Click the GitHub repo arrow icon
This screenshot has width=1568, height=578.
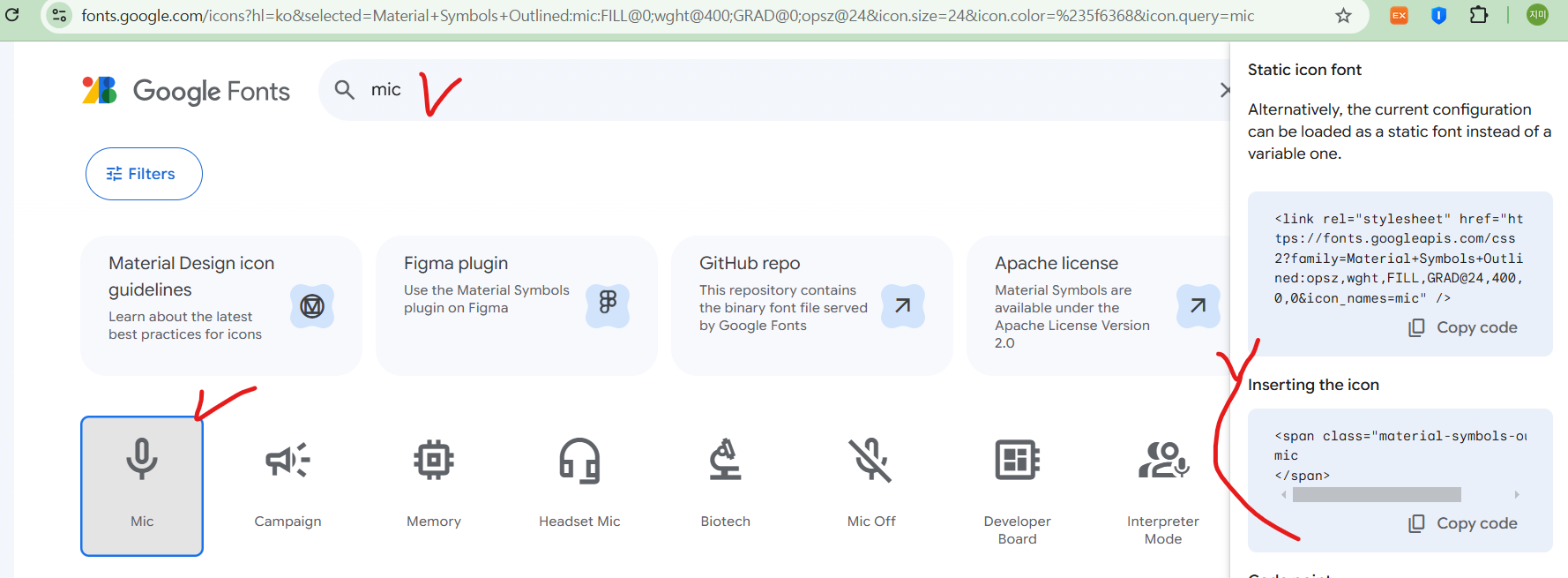pyautogui.click(x=903, y=306)
